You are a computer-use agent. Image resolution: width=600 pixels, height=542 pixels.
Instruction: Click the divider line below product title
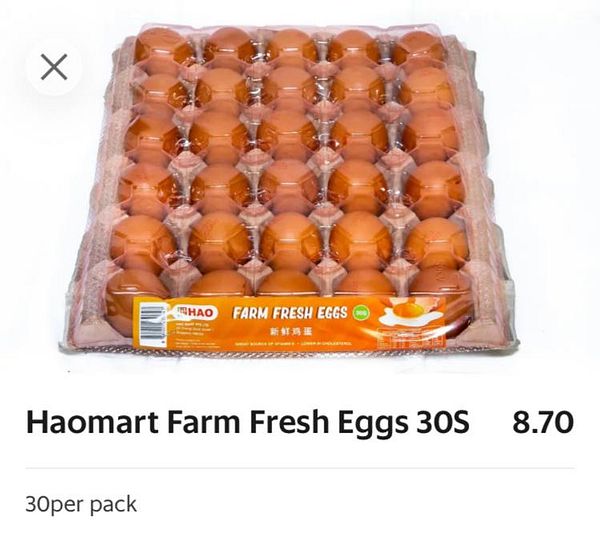(300, 468)
